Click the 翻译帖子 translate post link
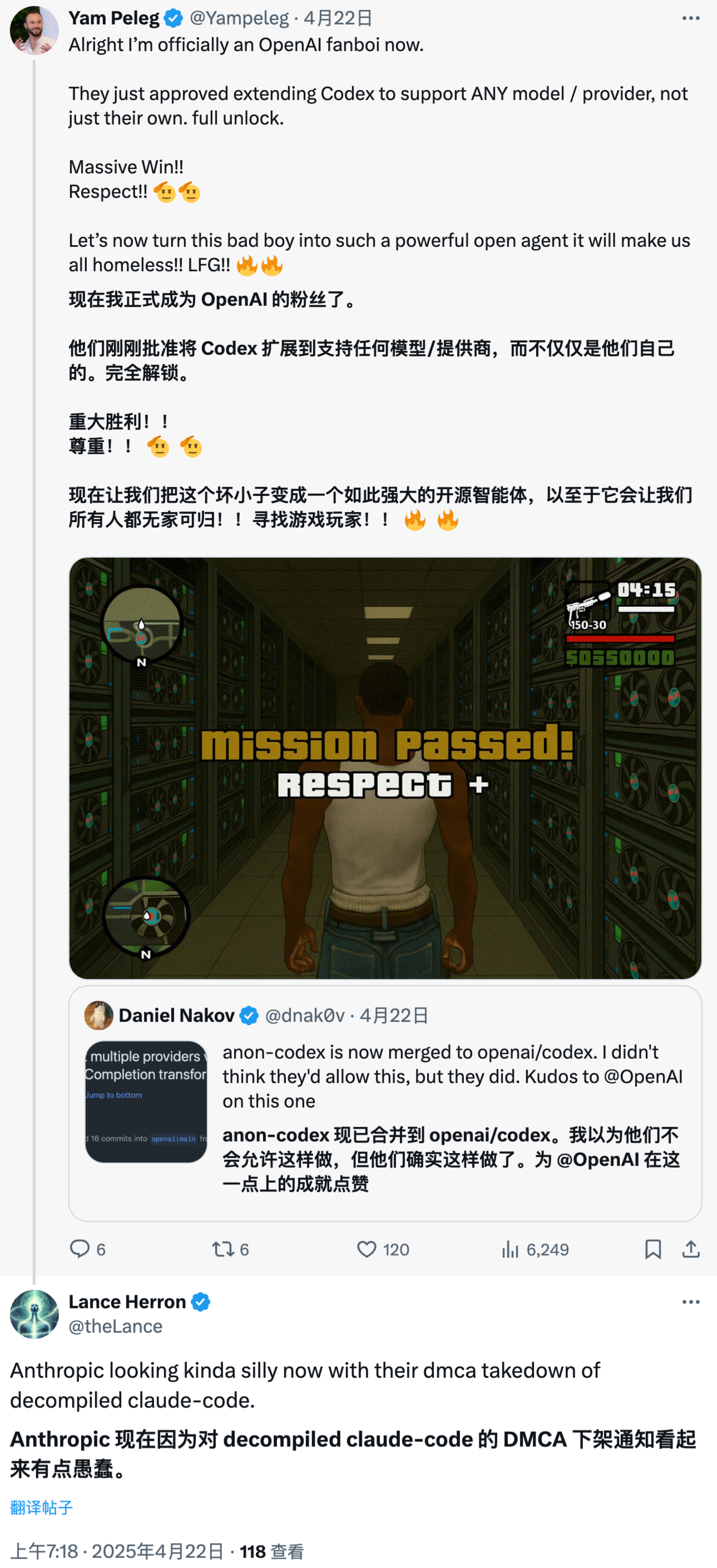The width and height of the screenshot is (717, 1568). pos(41,1507)
